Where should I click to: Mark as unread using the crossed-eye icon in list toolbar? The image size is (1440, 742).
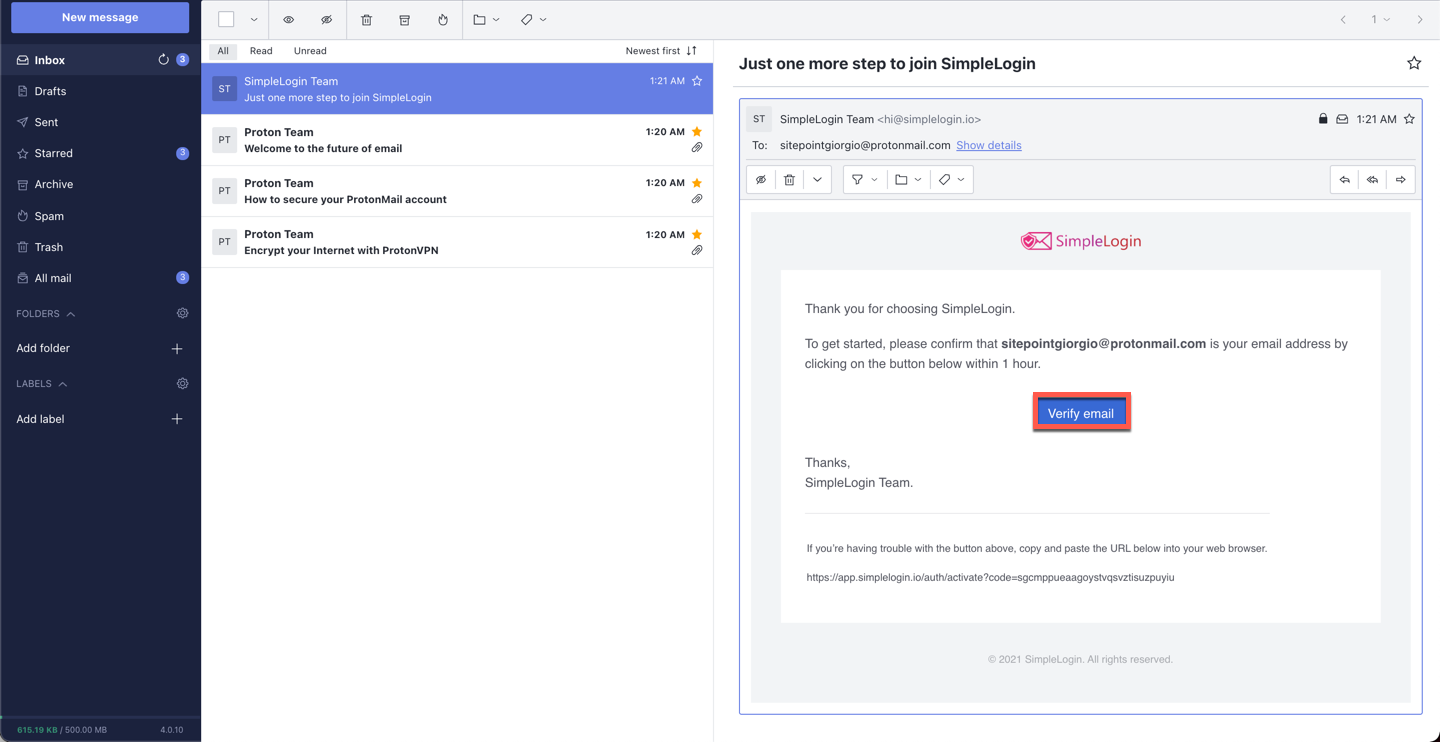coord(326,20)
